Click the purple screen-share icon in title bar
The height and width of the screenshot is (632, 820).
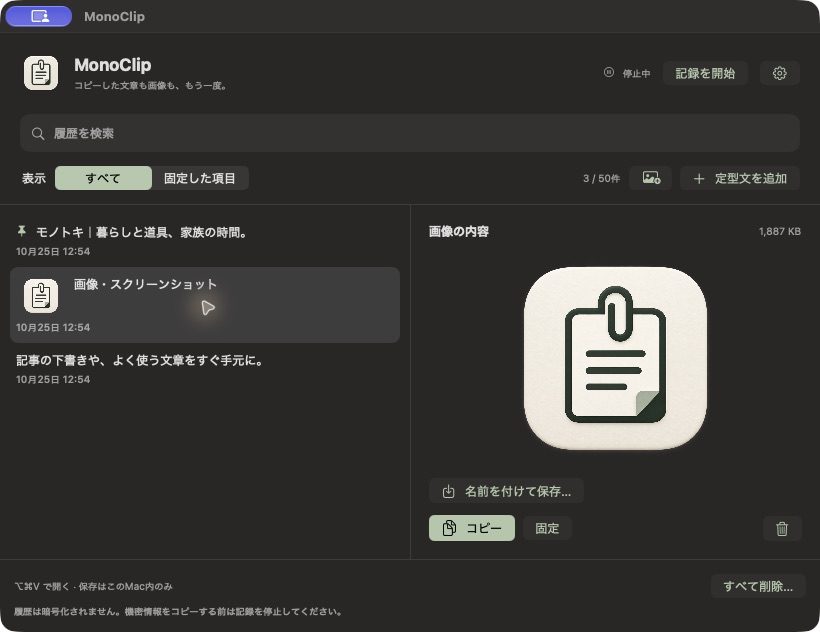pos(39,16)
